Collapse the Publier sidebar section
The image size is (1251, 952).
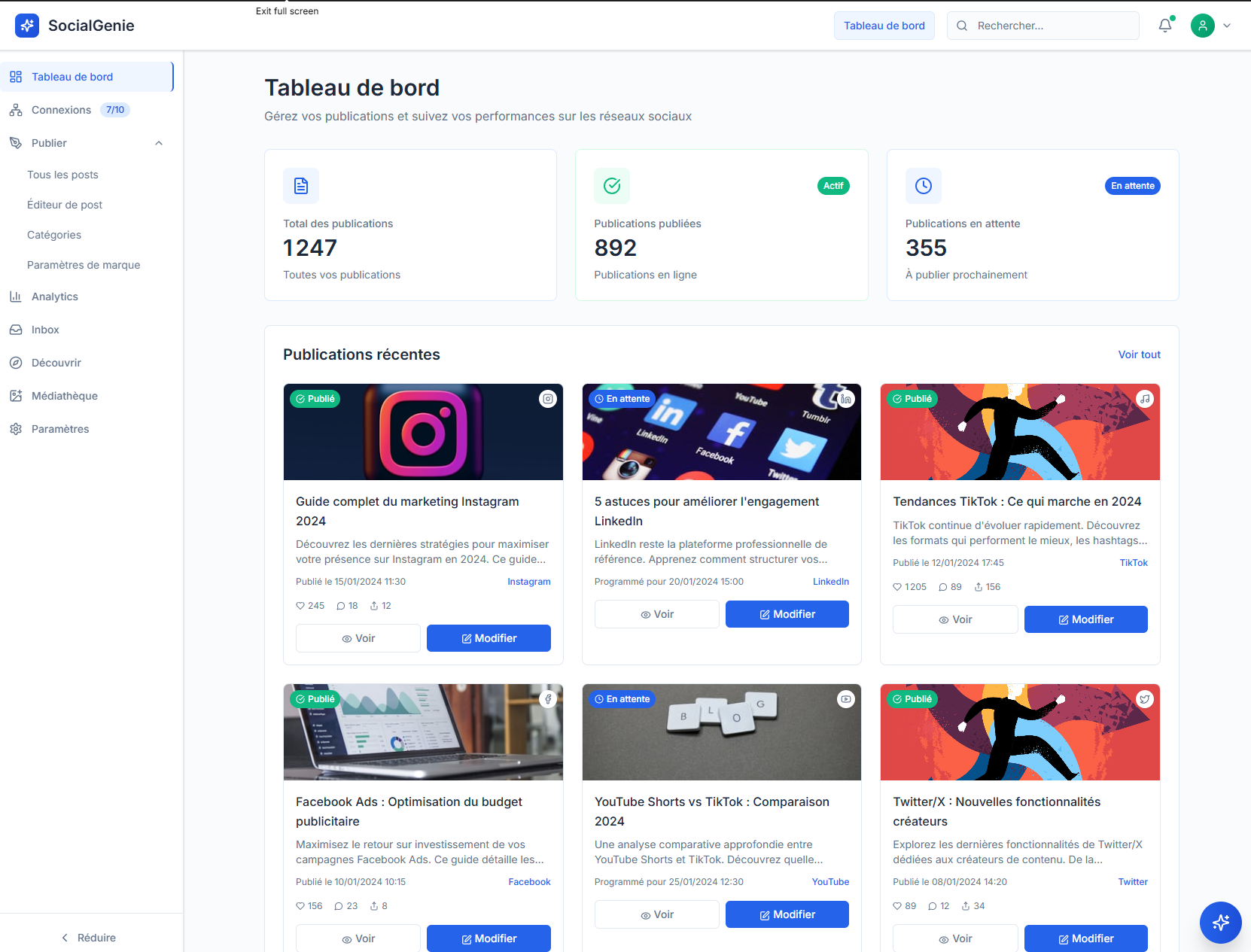(159, 143)
